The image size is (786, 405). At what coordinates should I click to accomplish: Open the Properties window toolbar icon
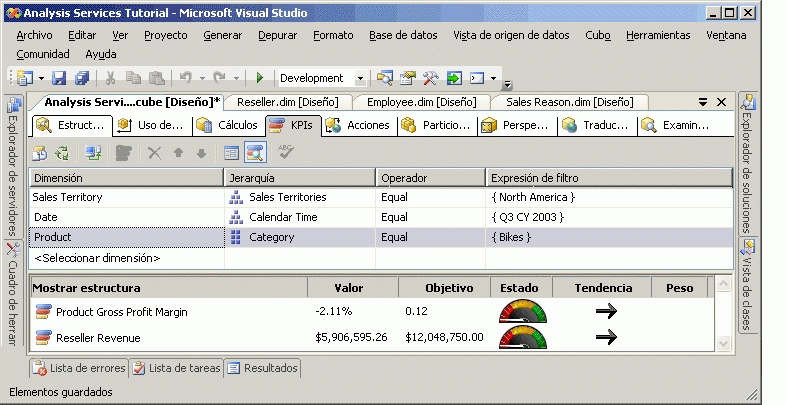click(x=408, y=78)
